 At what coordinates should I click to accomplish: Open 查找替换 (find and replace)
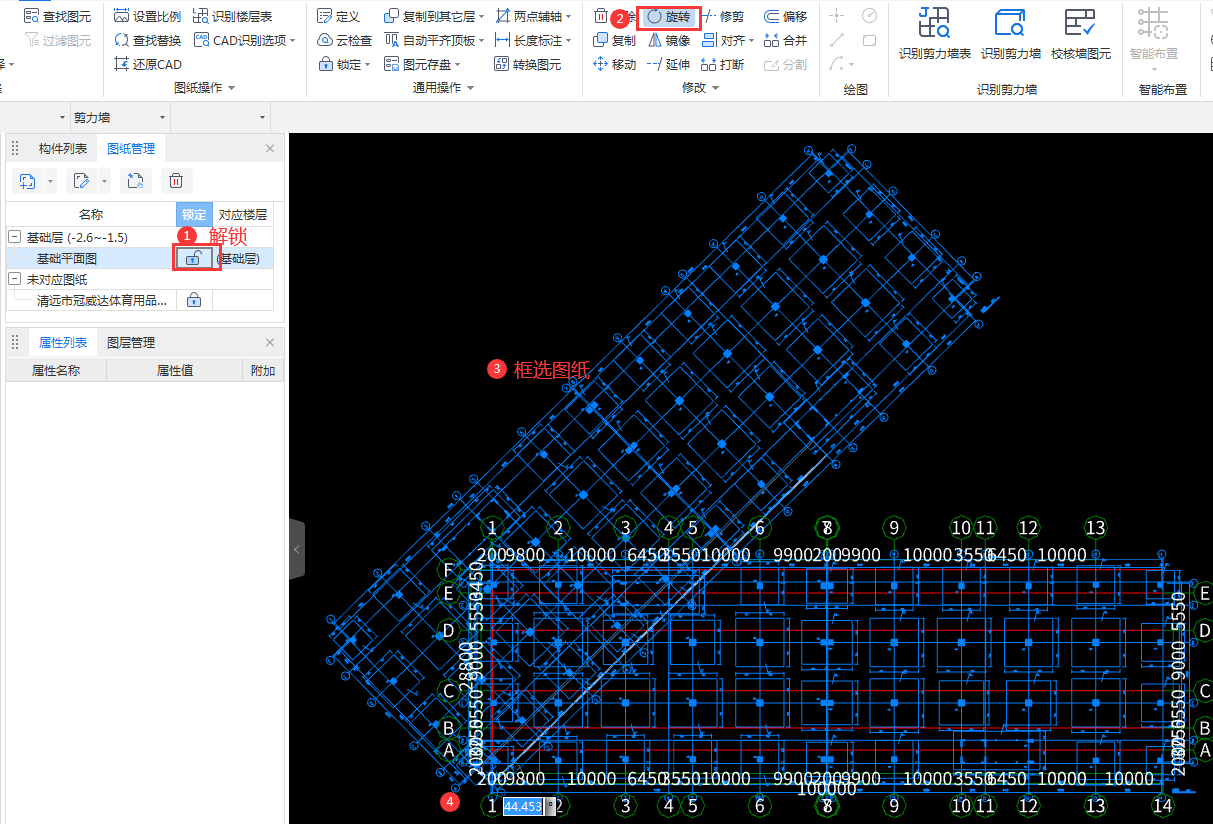(x=147, y=40)
